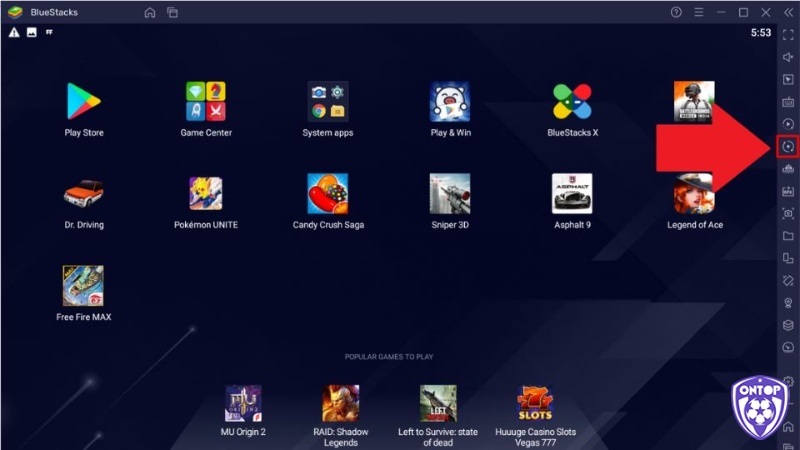Image resolution: width=800 pixels, height=450 pixels.
Task: Launch Game Center
Action: click(x=206, y=102)
